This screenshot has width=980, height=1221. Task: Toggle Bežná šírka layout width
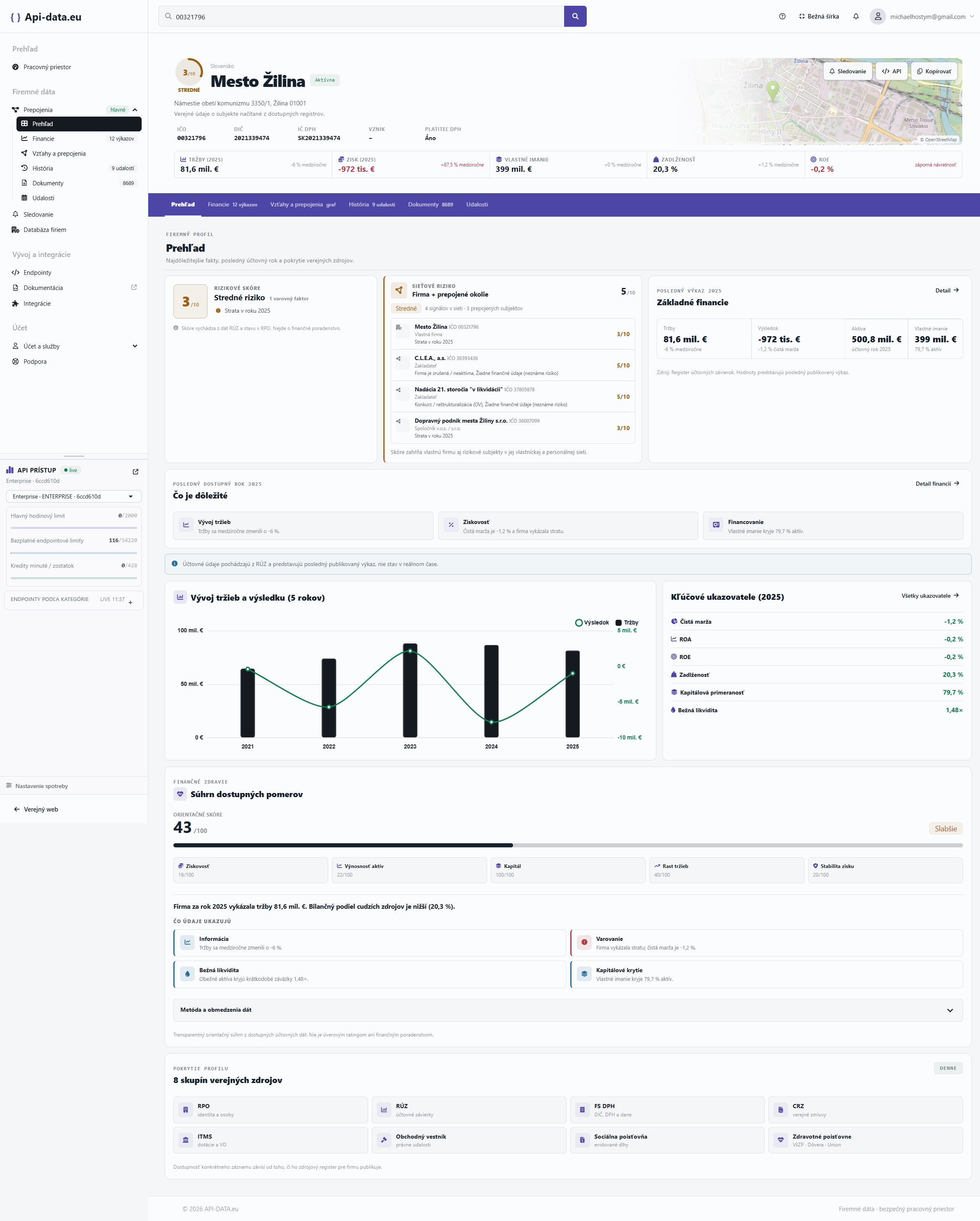pyautogui.click(x=819, y=16)
